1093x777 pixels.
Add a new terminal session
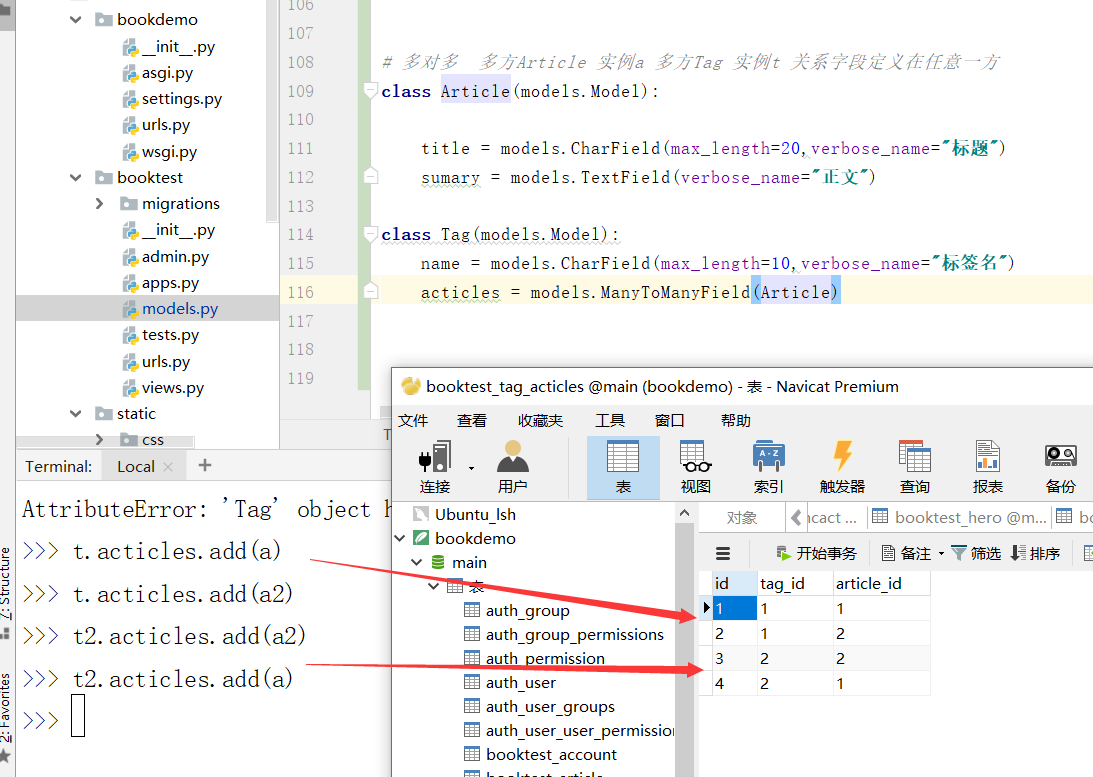[205, 466]
